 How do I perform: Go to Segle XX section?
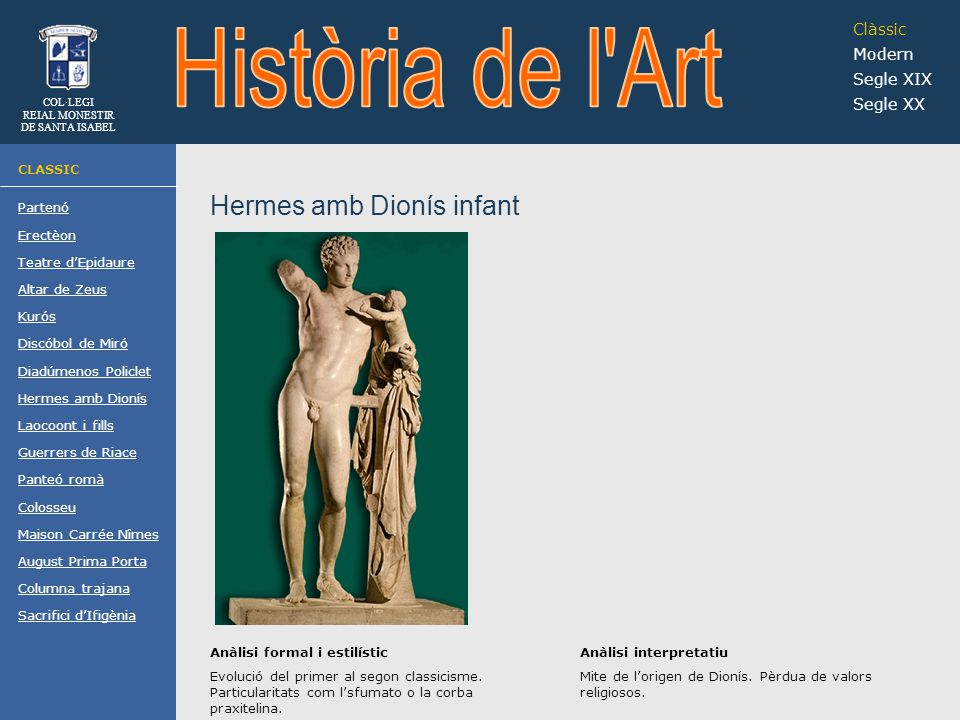coord(888,105)
